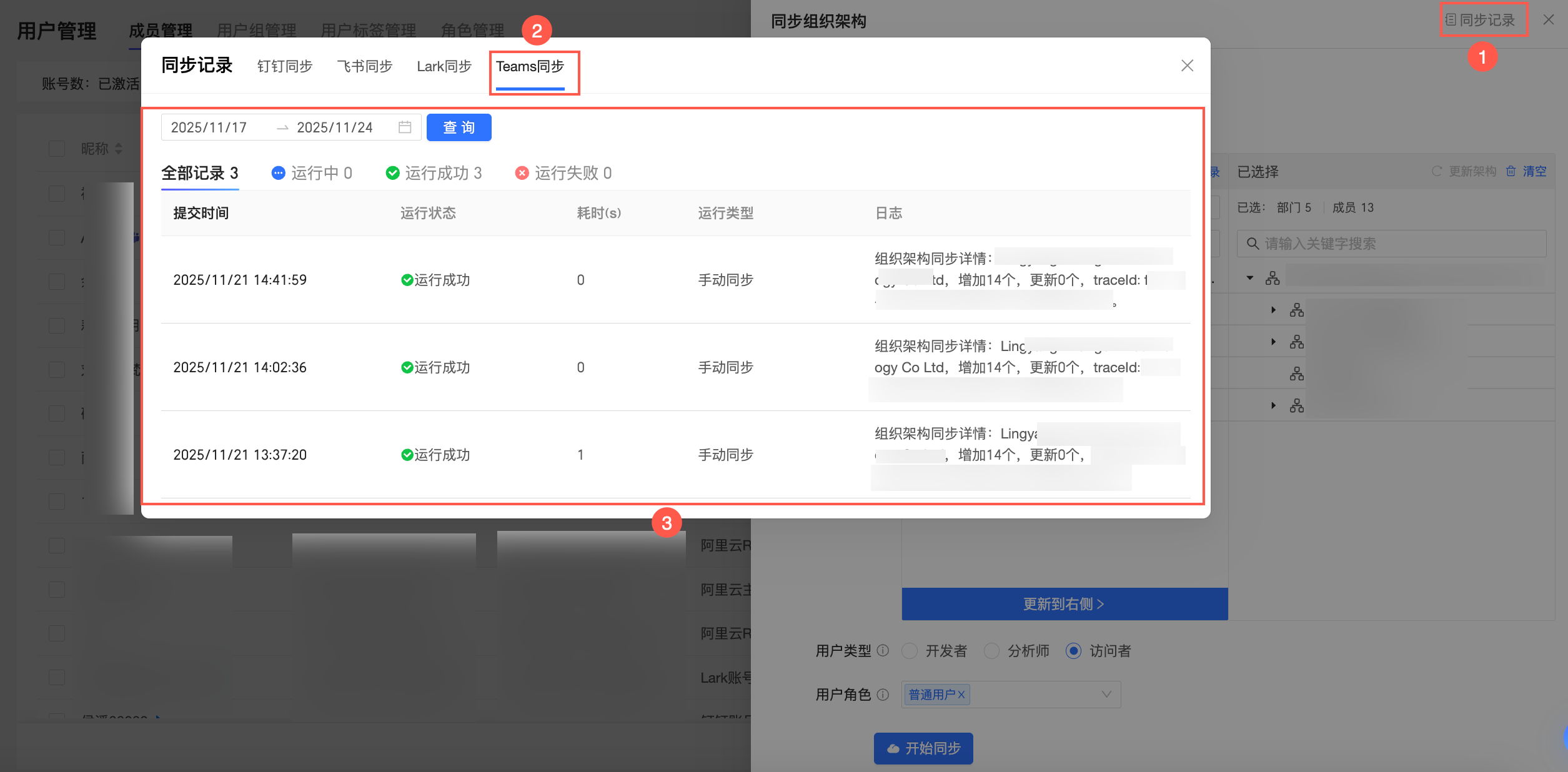Click the clear trash icon in selected panel
Viewport: 1568px width, 772px height.
pyautogui.click(x=1511, y=171)
